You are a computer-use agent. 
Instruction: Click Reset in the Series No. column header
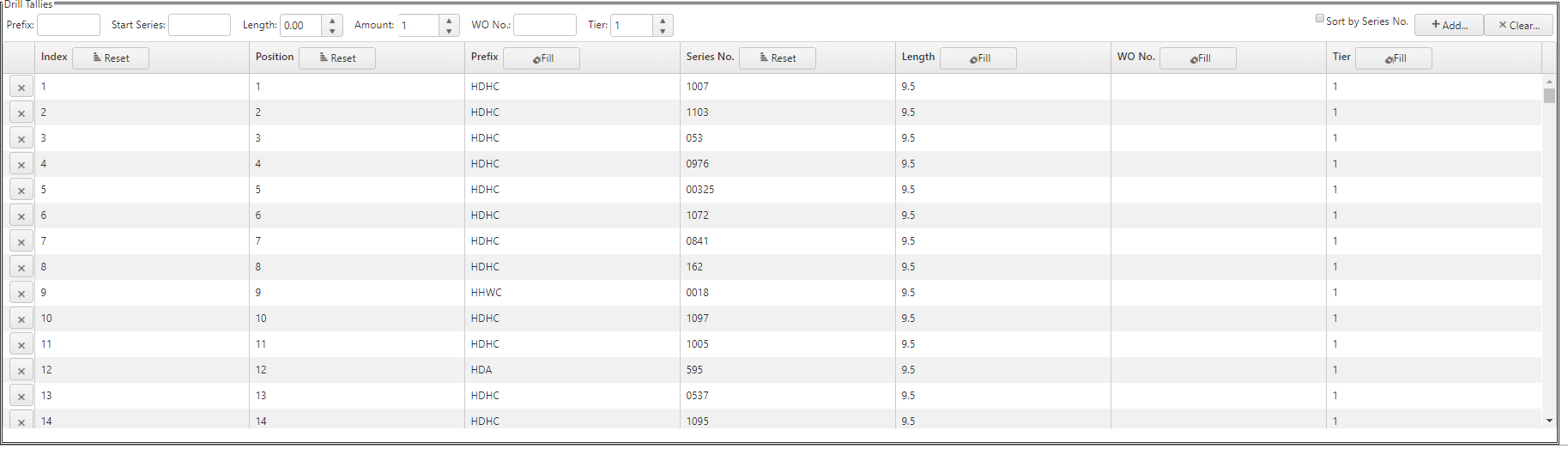[778, 58]
